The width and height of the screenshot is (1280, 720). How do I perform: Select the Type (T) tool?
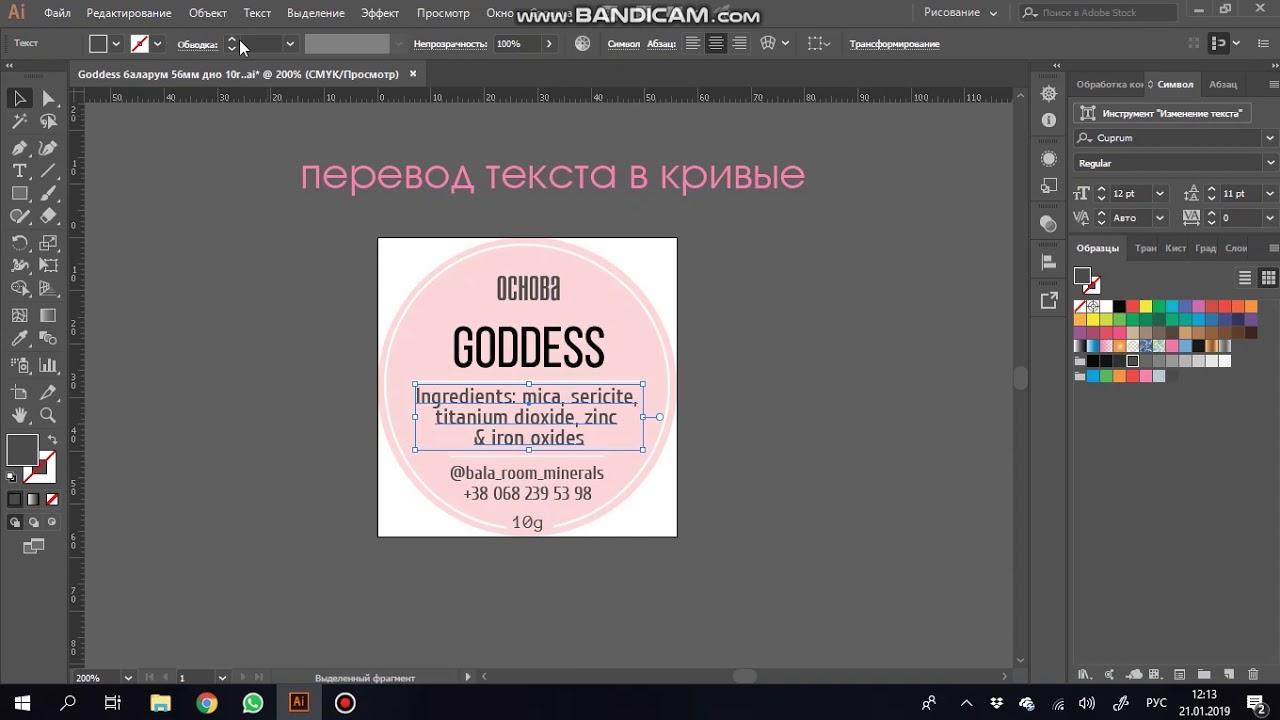(x=19, y=171)
